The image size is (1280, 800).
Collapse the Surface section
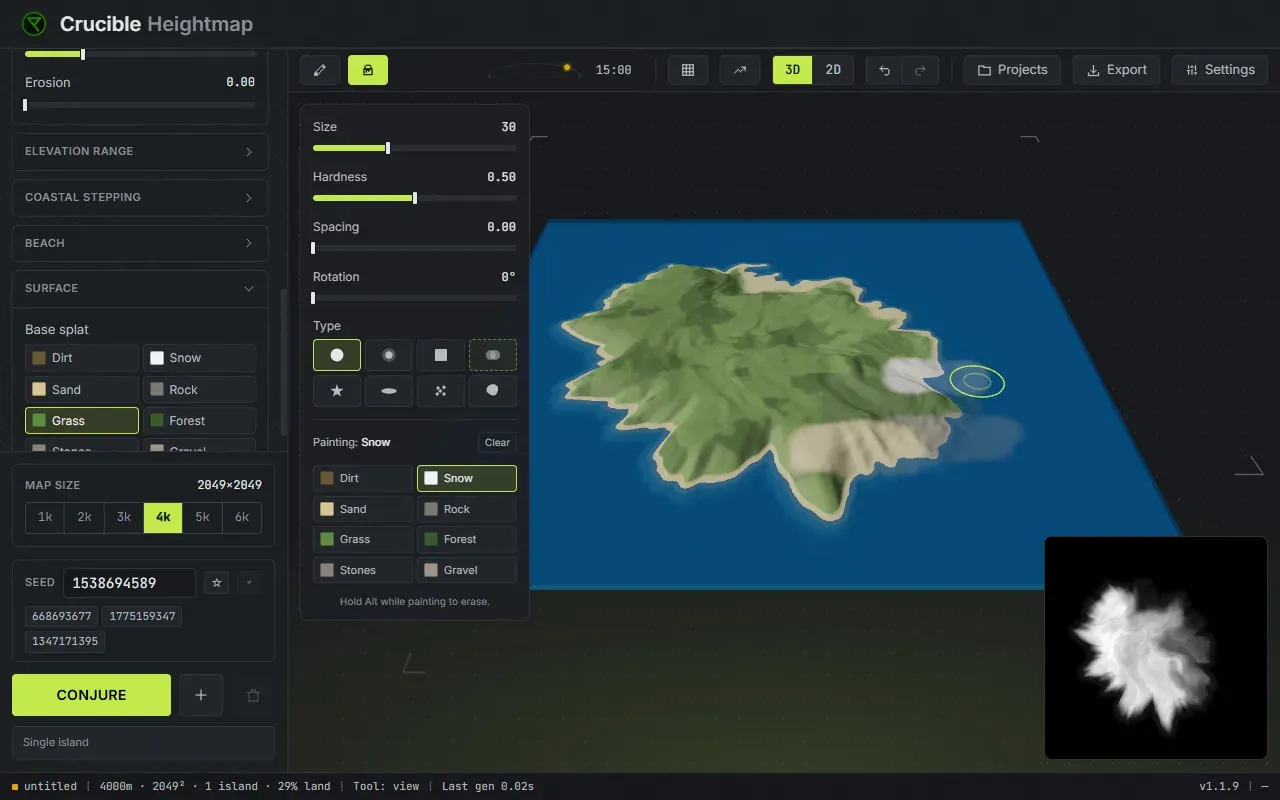[x=140, y=288]
